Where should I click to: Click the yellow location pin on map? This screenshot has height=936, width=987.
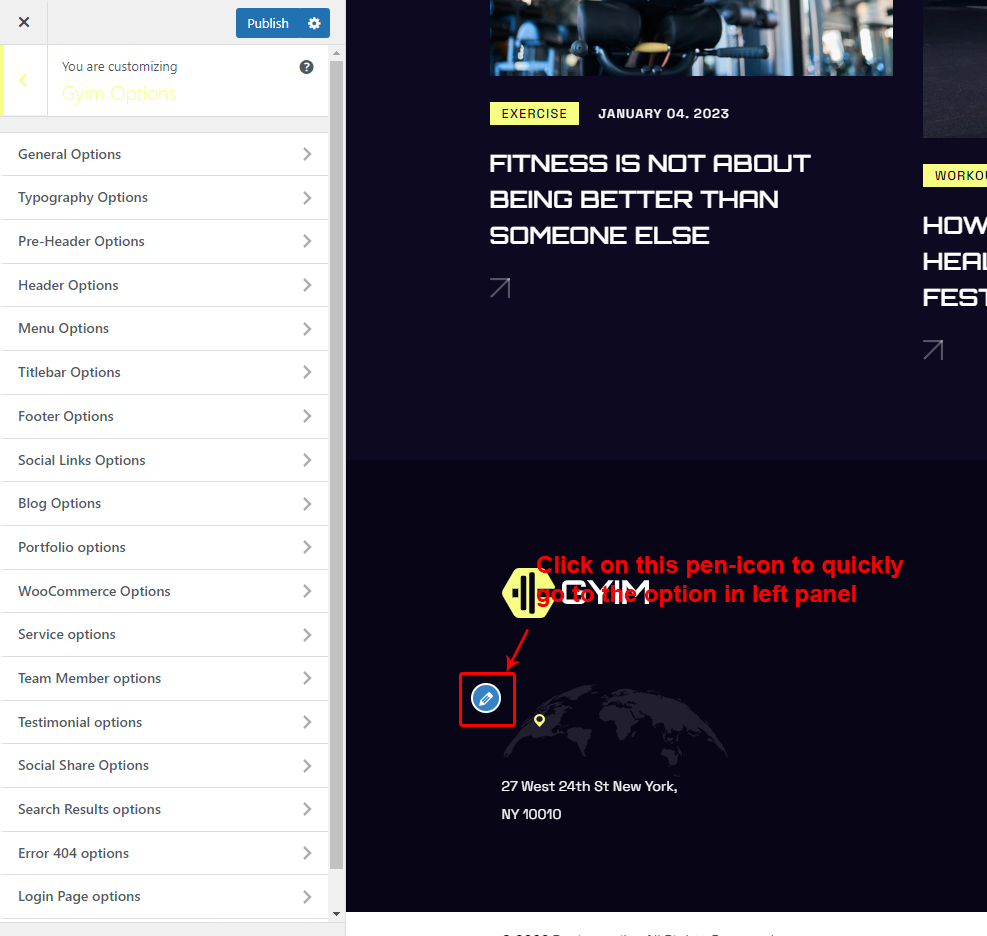tap(539, 720)
